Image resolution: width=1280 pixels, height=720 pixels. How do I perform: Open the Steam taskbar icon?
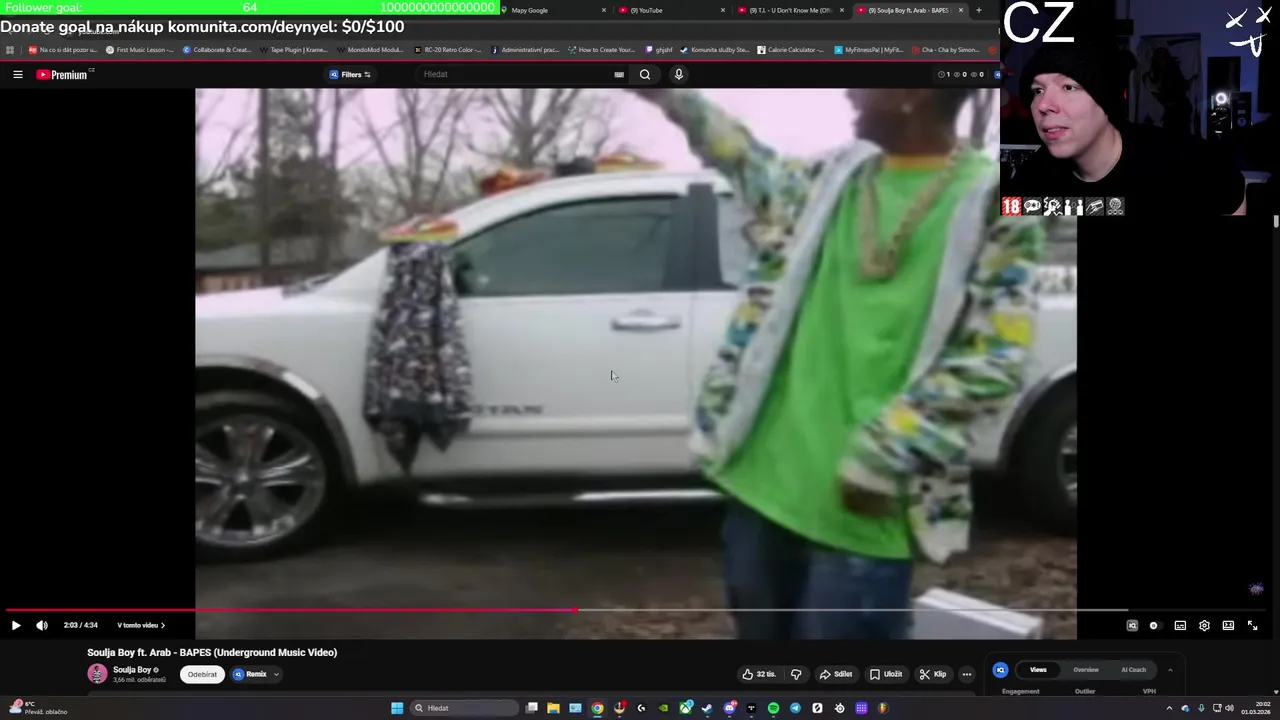pyautogui.click(x=707, y=708)
